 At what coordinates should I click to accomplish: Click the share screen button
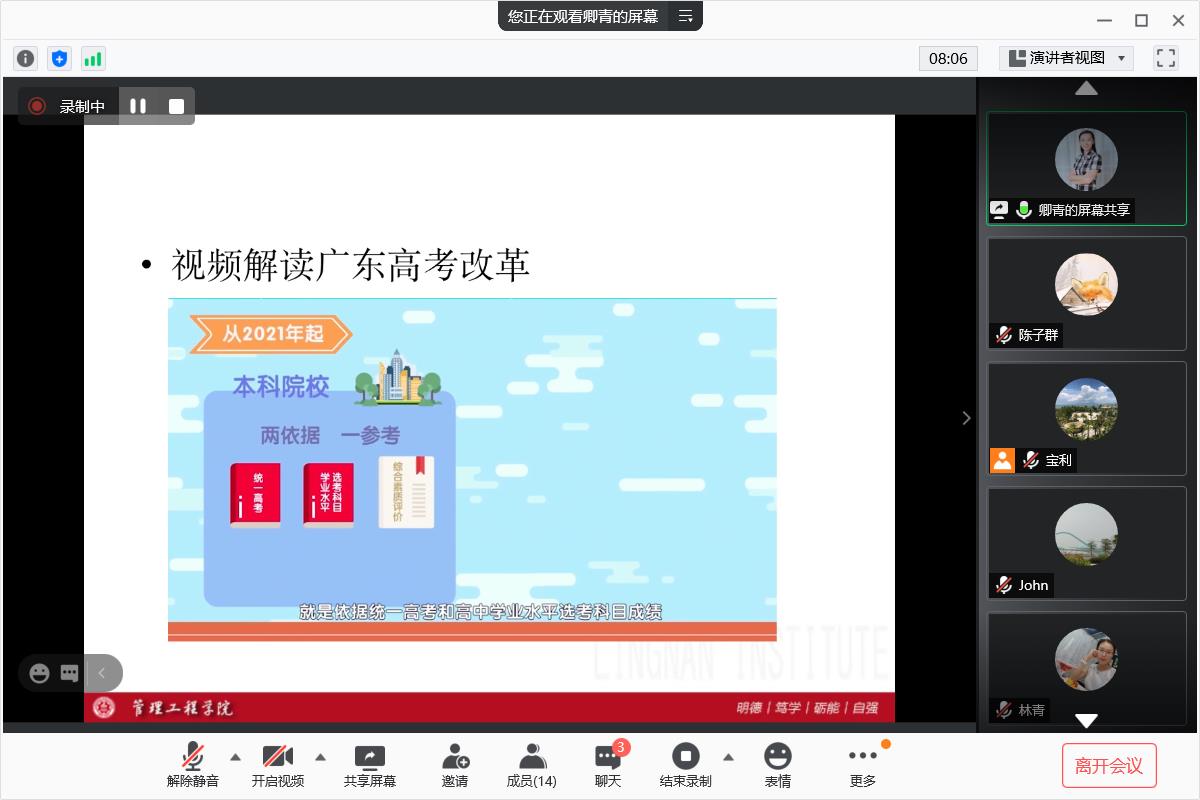coord(369,765)
